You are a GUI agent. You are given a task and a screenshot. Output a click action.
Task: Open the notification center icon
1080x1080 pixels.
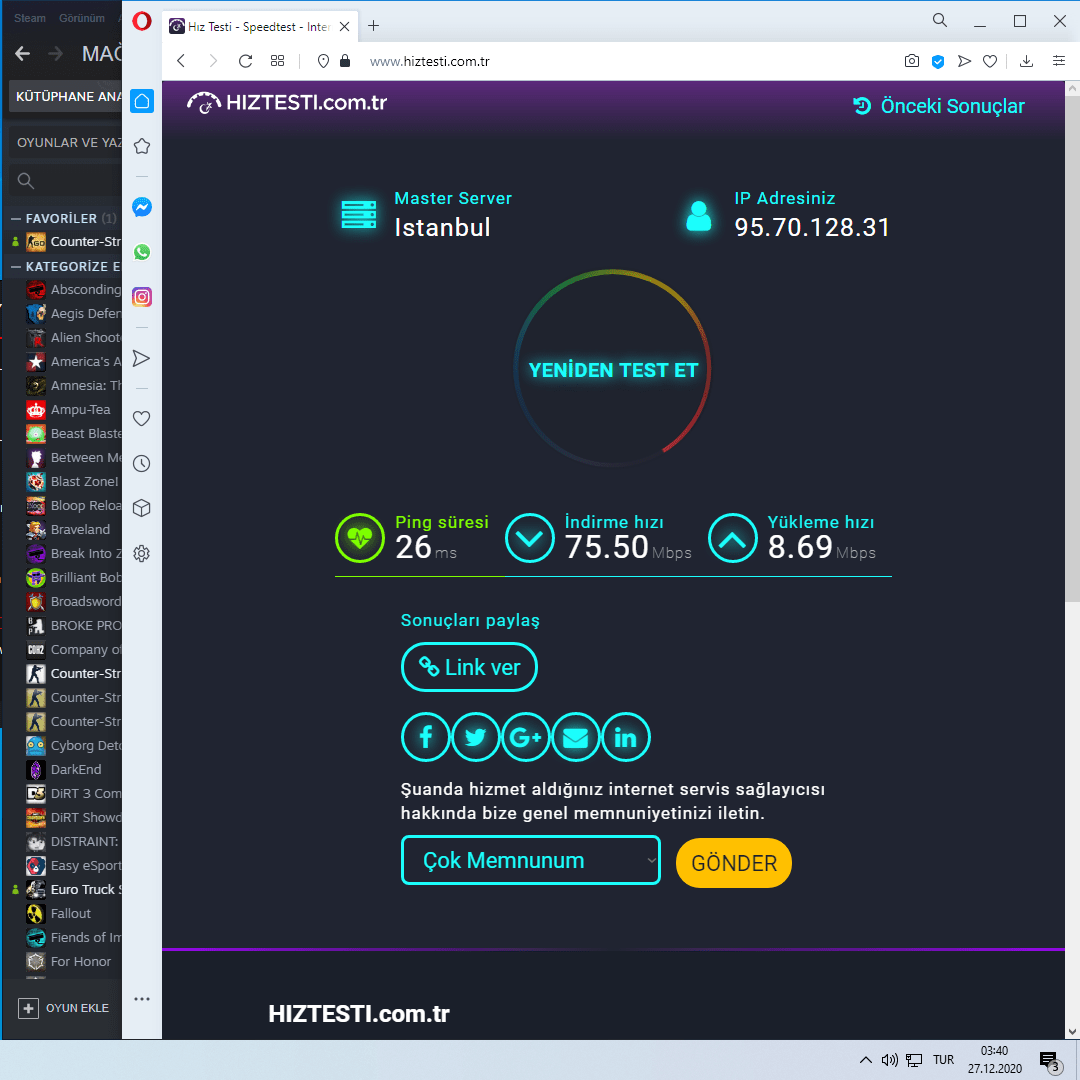pos(1050,1061)
